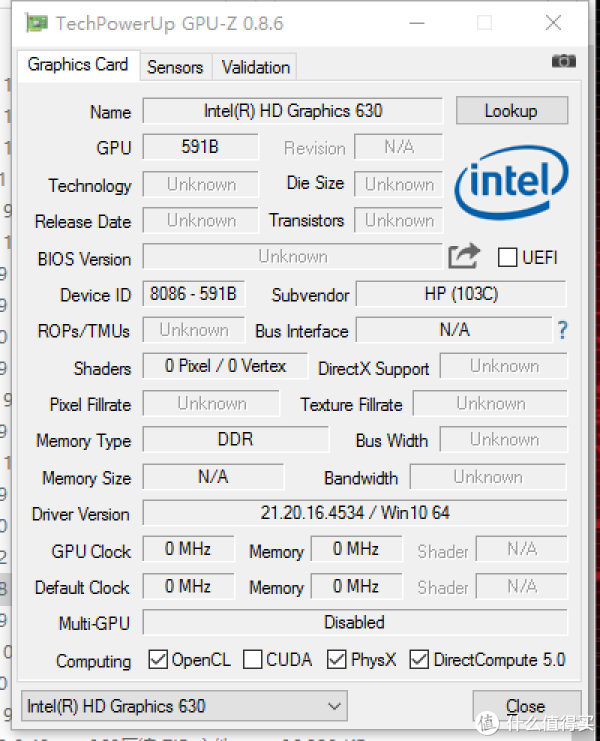Click the Texture Fillrate field showing Unknown
The image size is (600, 741).
tap(490, 403)
